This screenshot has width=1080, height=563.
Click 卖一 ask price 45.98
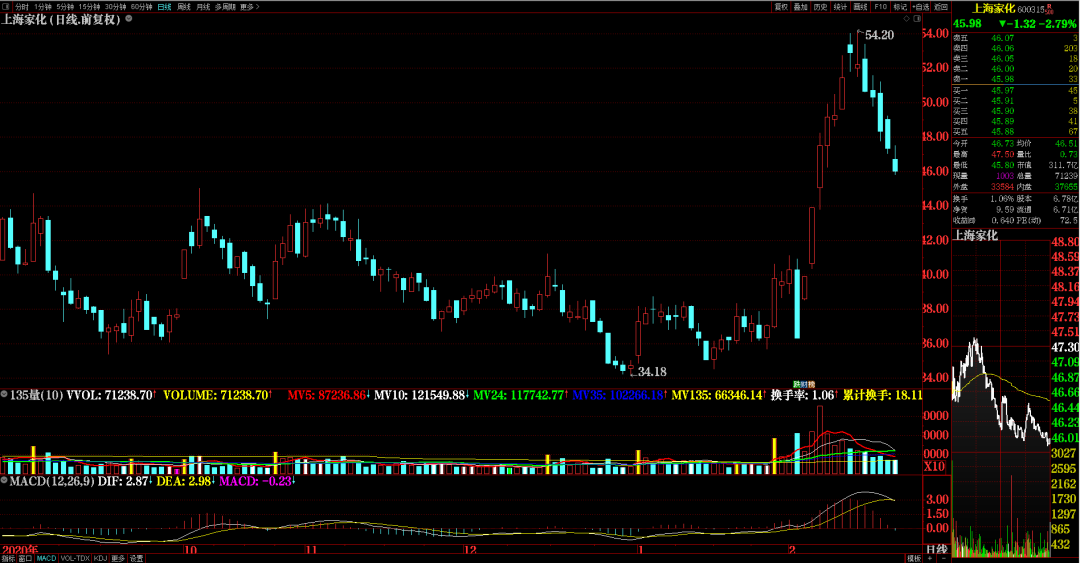tap(1002, 79)
